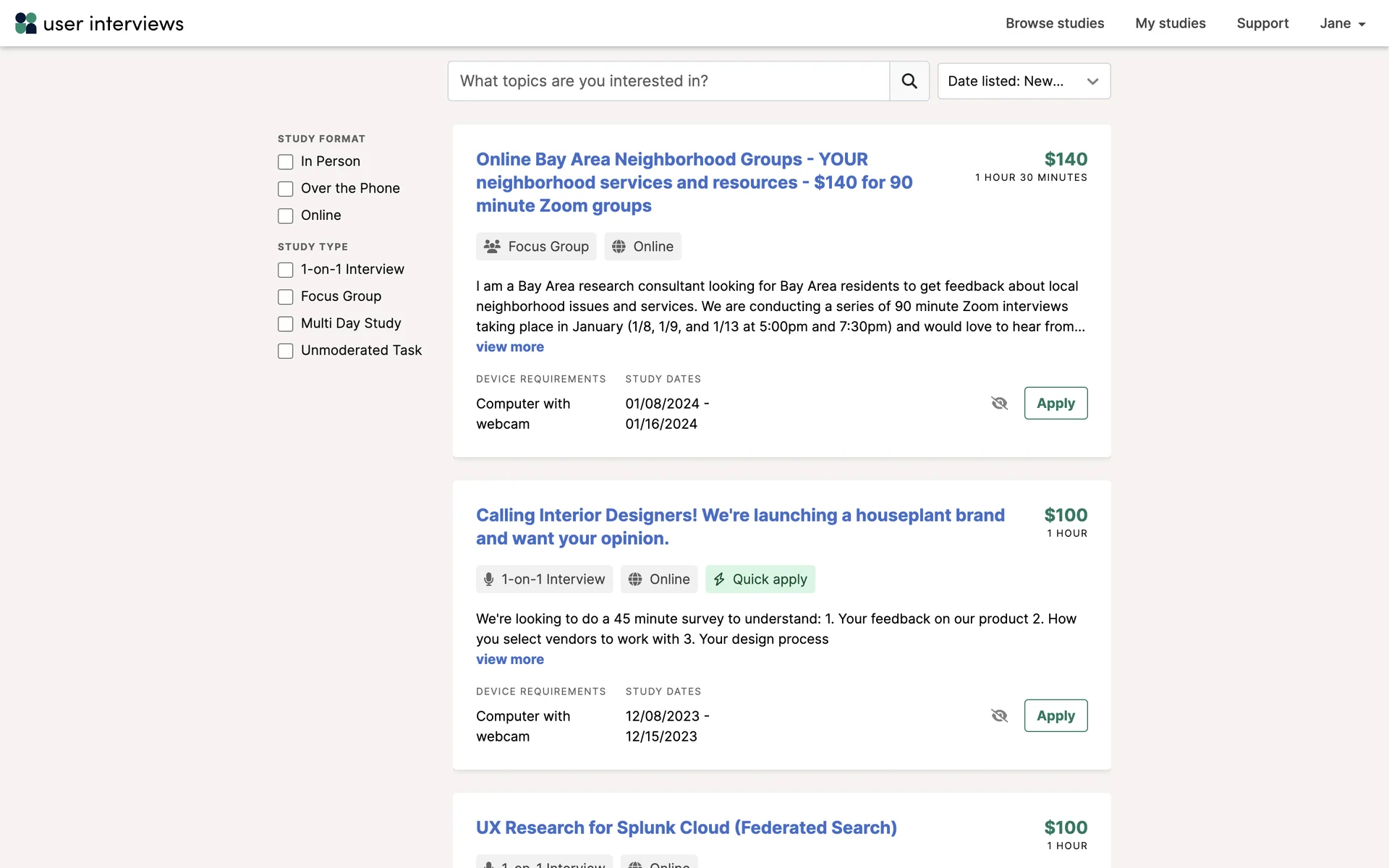Click the search magnifier icon button
Viewport: 1389px width, 868px height.
tap(909, 81)
